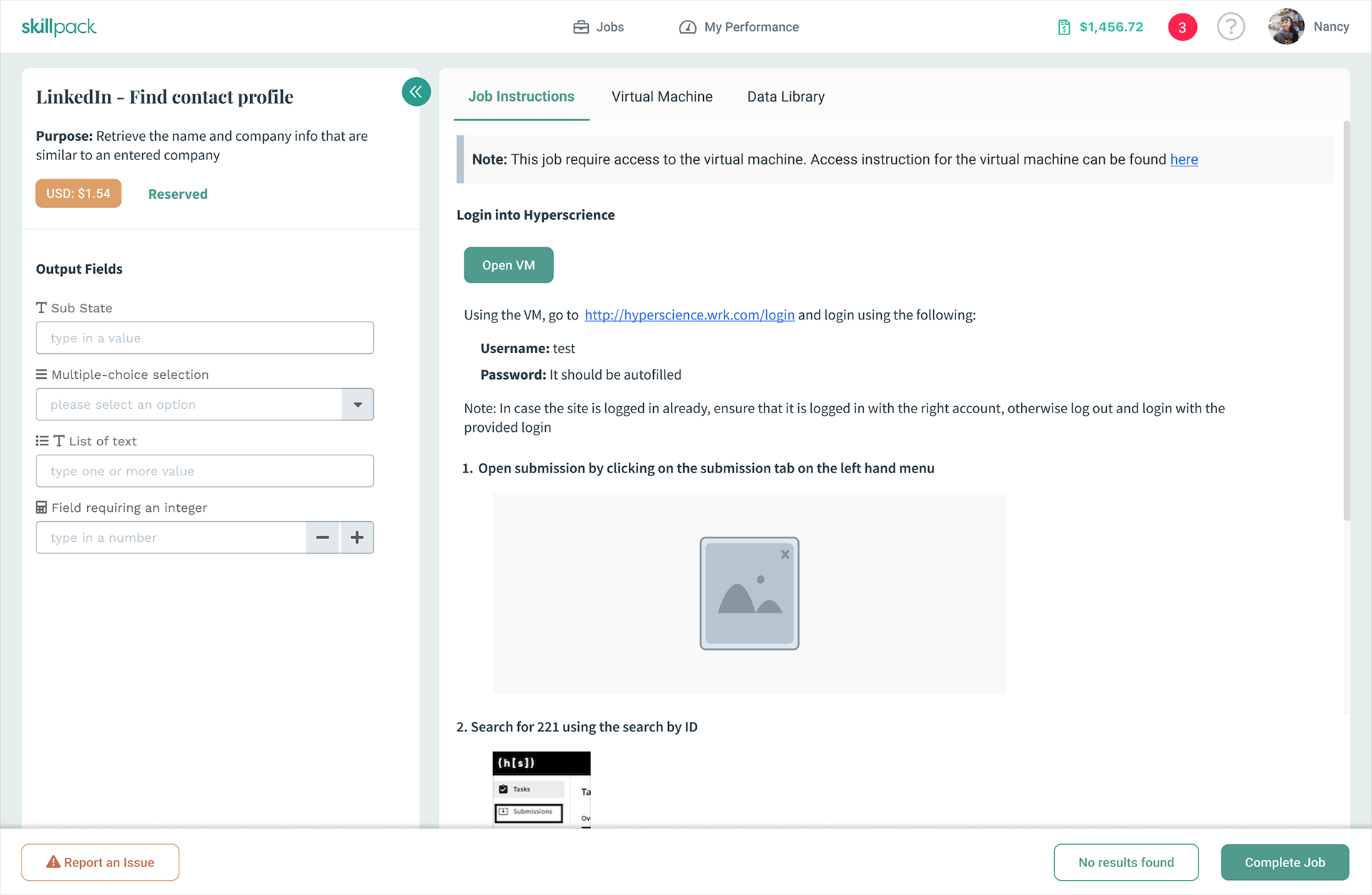Click the Output Fields heading
Screen dimensions: 1372x895
coord(79,270)
